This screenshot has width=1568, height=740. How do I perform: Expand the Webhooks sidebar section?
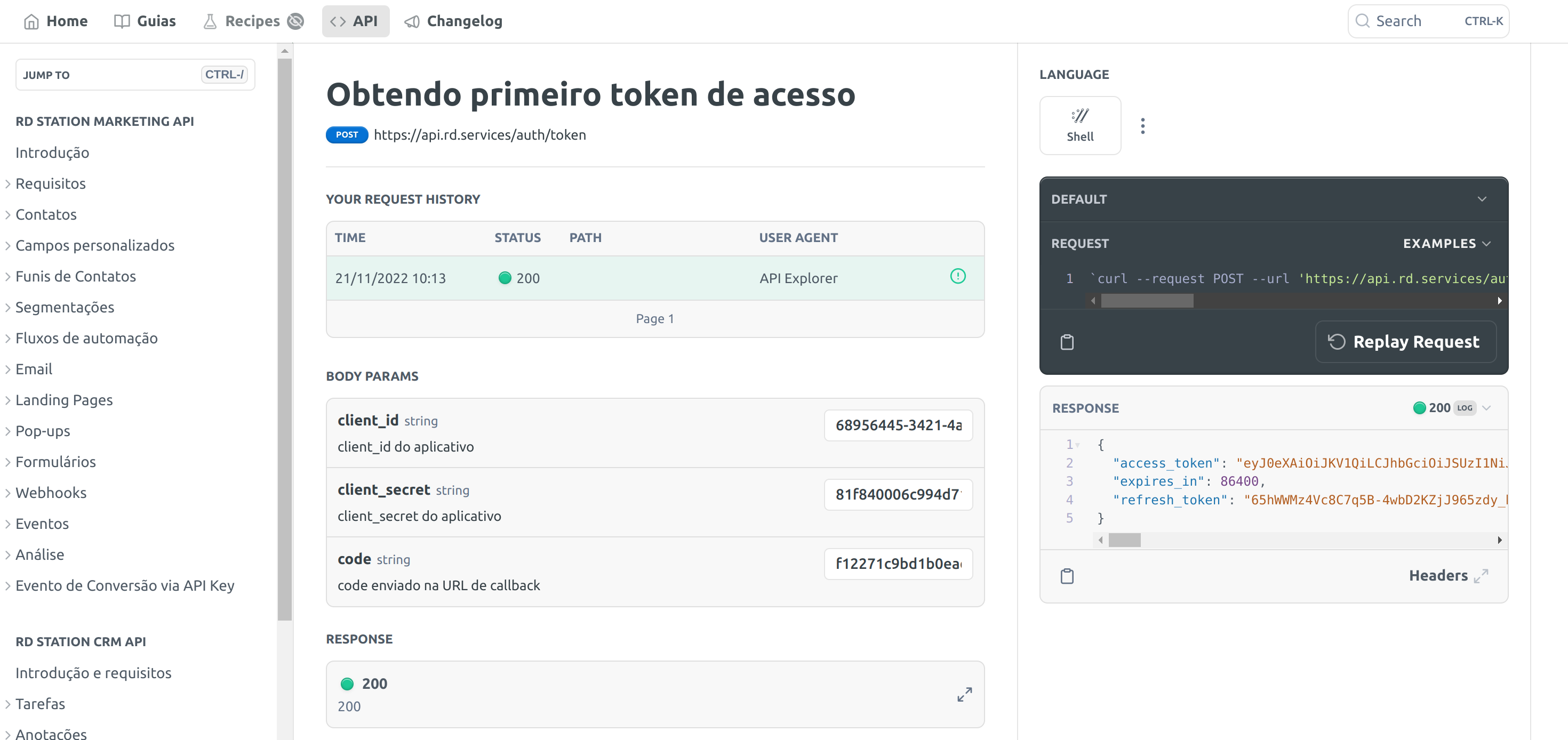click(x=8, y=493)
